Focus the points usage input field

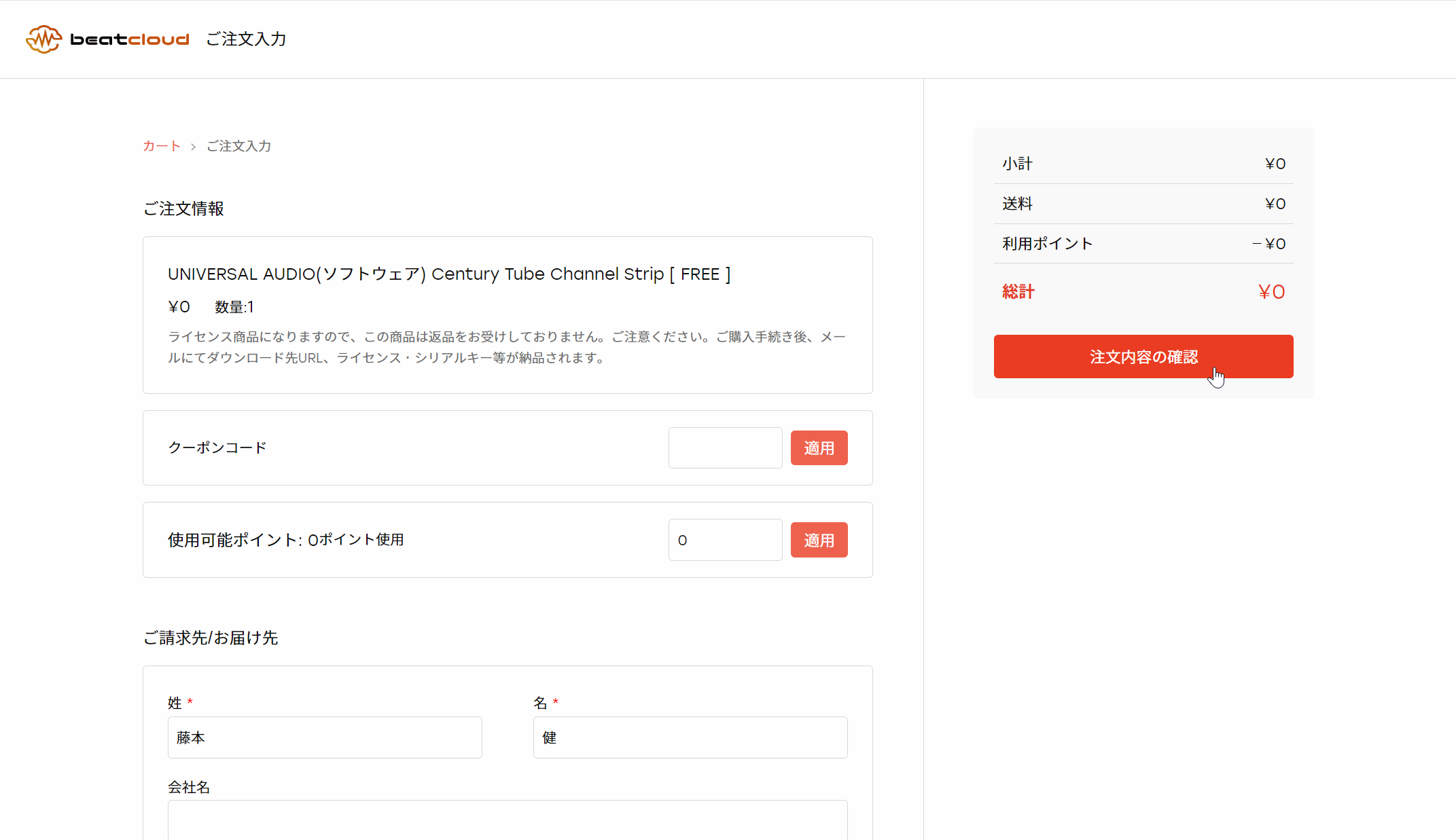(x=725, y=540)
